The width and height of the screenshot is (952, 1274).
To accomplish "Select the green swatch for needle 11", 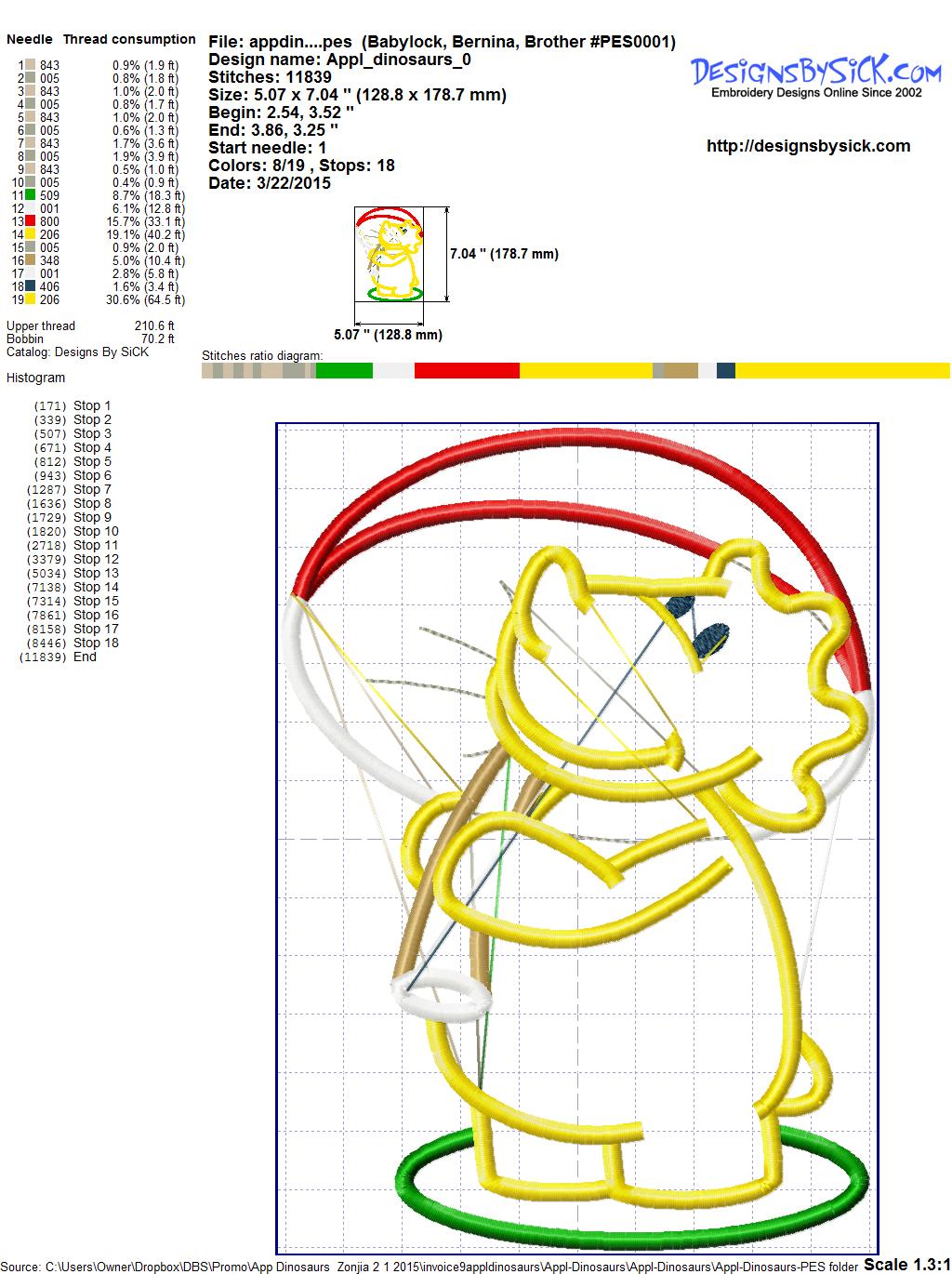I will pos(31,195).
